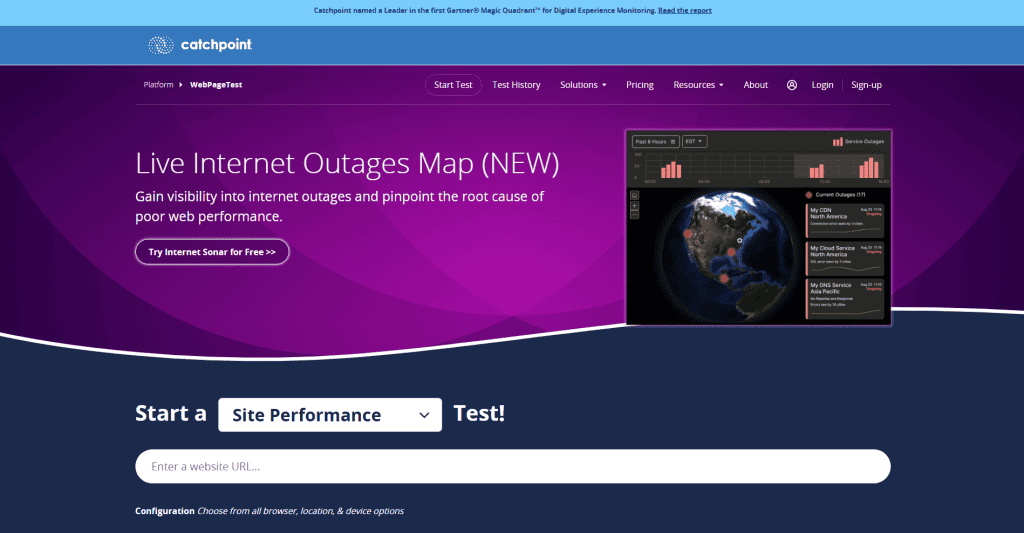Viewport: 1024px width, 533px height.
Task: Click the Login link
Action: [x=822, y=85]
